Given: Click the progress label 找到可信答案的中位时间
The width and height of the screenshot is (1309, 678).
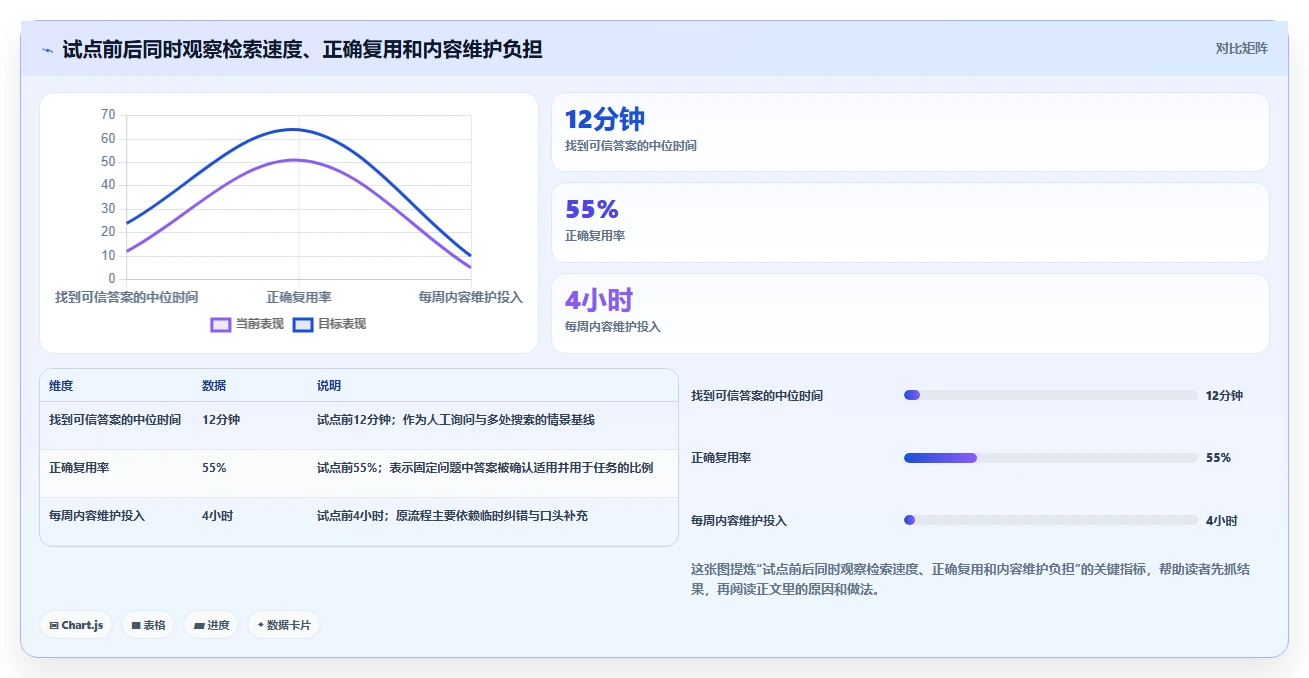Looking at the screenshot, I should (757, 396).
